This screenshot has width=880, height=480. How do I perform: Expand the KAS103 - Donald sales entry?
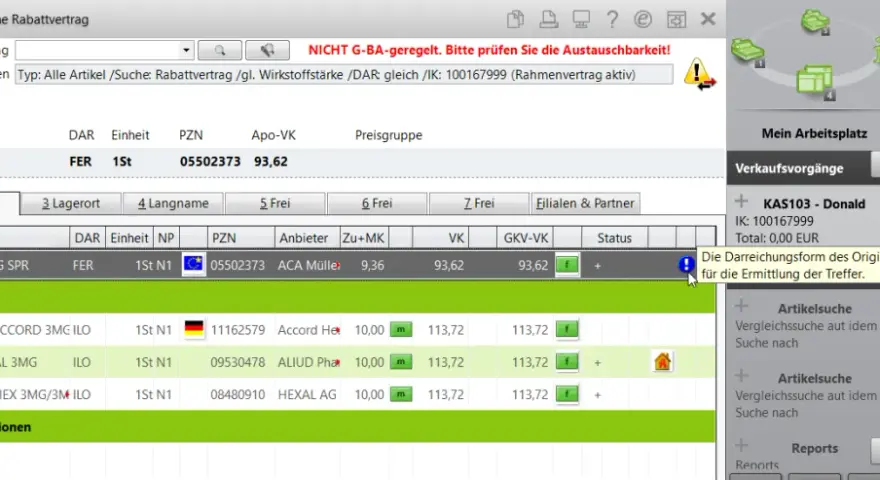(x=741, y=202)
